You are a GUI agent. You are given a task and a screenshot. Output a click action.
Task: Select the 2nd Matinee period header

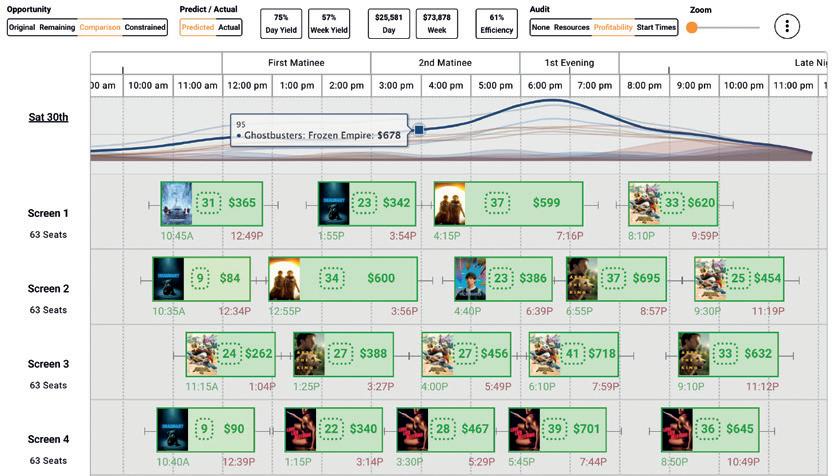445,63
